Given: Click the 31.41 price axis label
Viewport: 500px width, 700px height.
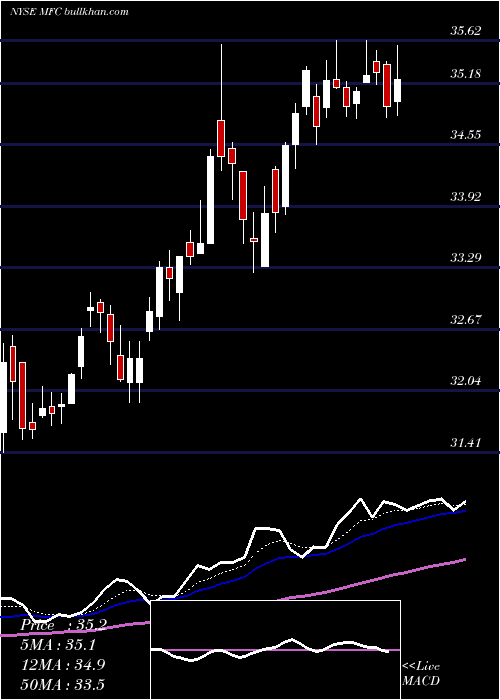Looking at the screenshot, I should [466, 443].
